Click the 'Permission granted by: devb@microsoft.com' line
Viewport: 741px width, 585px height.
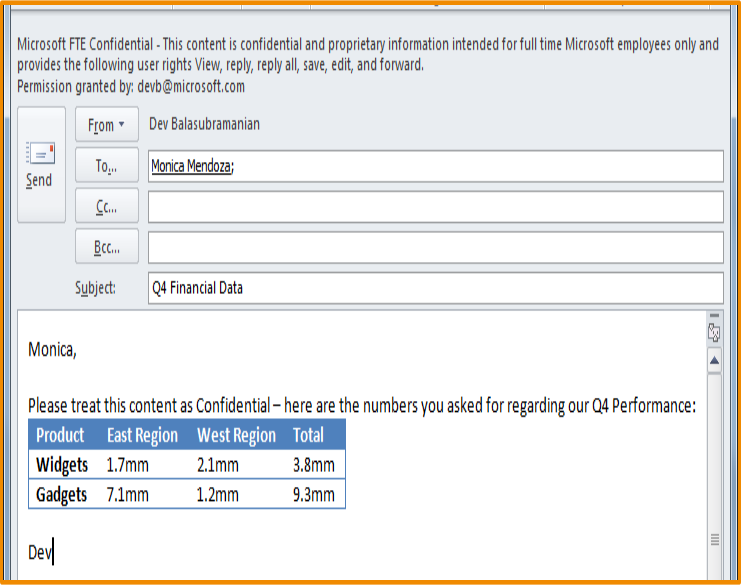coord(131,86)
